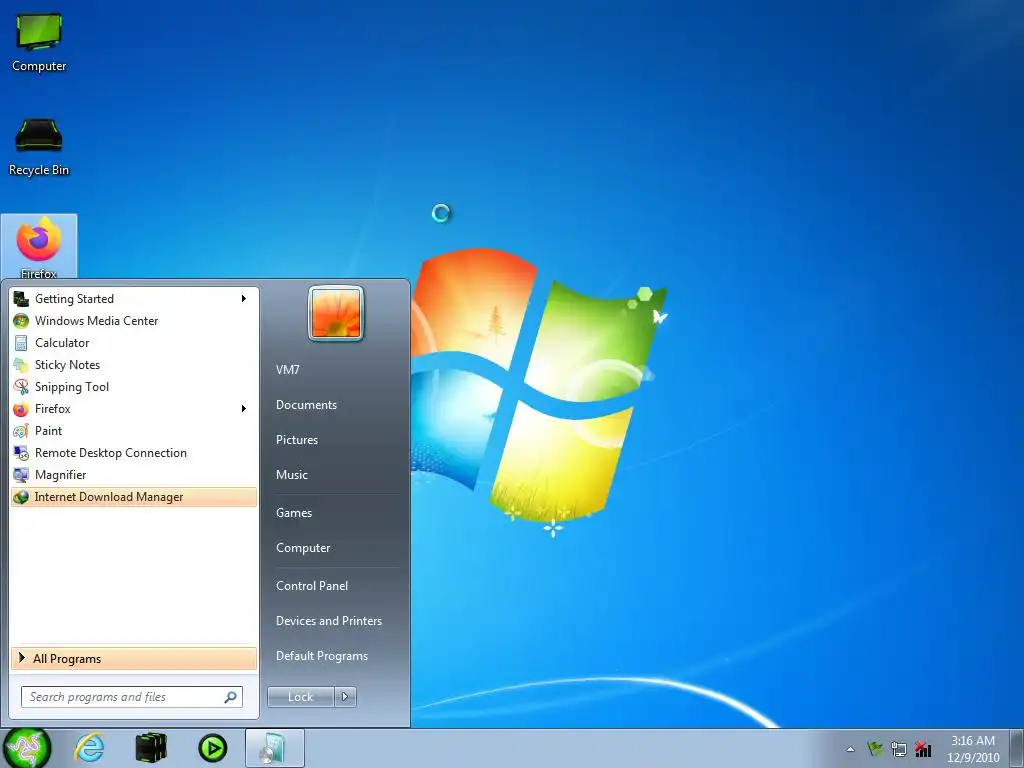Image resolution: width=1024 pixels, height=768 pixels.
Task: Open the black cube folder icon on taskbar
Action: 151,748
